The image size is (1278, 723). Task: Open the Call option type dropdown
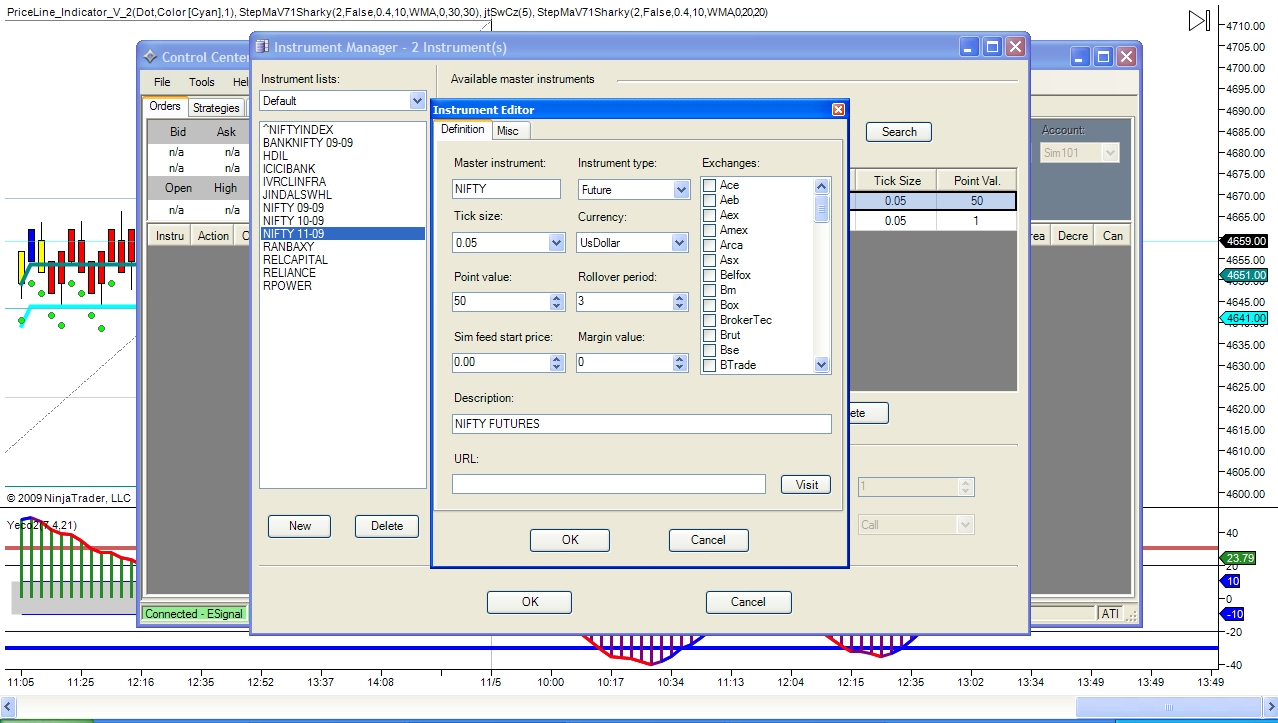coord(965,524)
